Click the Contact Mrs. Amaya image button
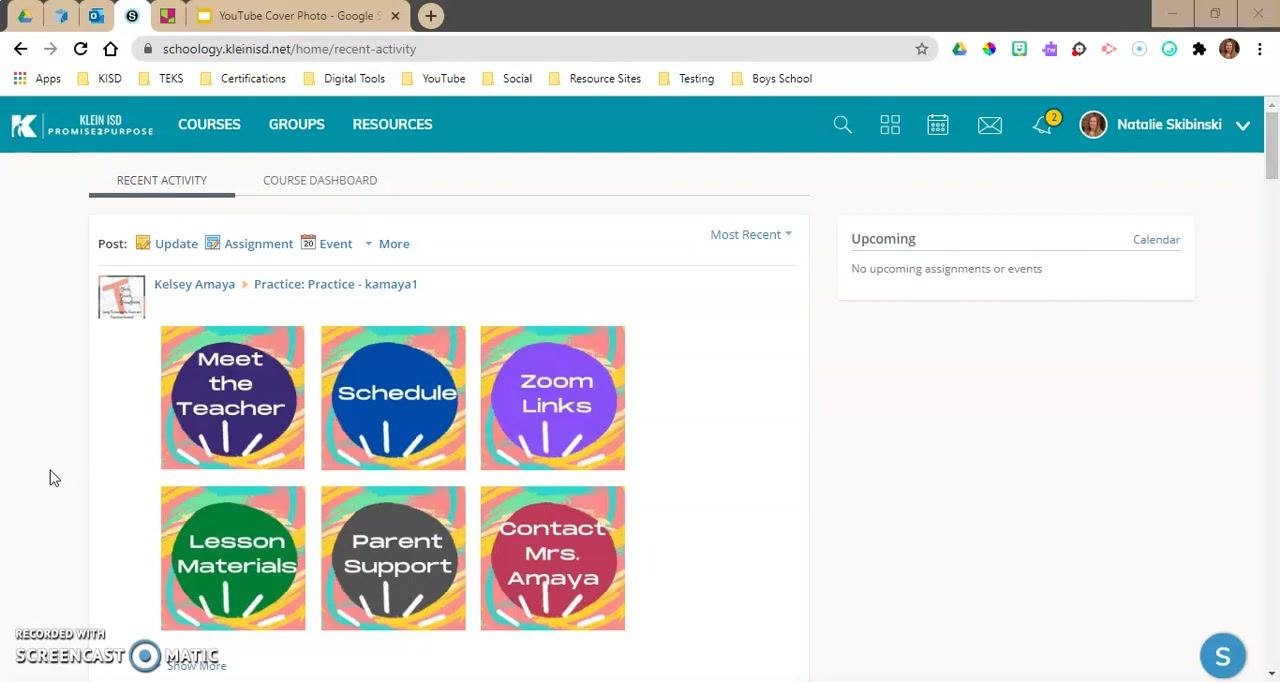Screen dimensions: 1280x682 [553, 558]
